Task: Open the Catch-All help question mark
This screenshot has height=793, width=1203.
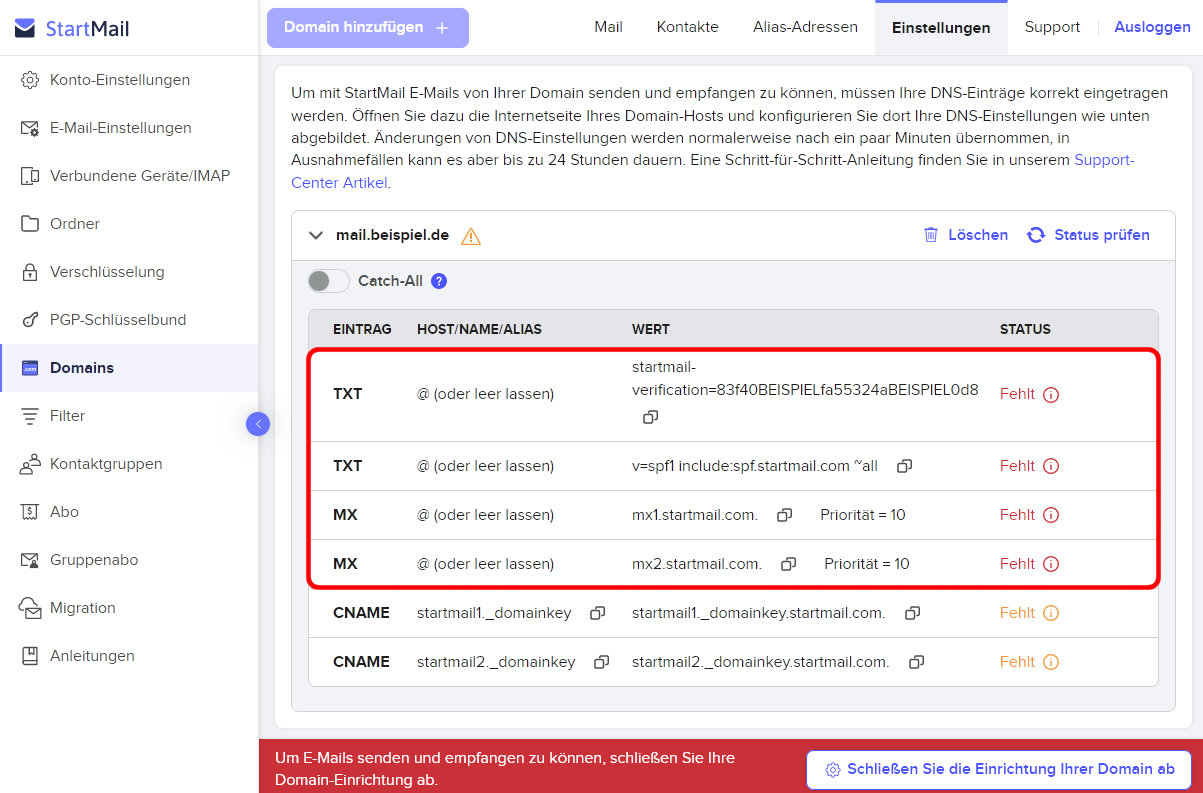Action: 439,281
